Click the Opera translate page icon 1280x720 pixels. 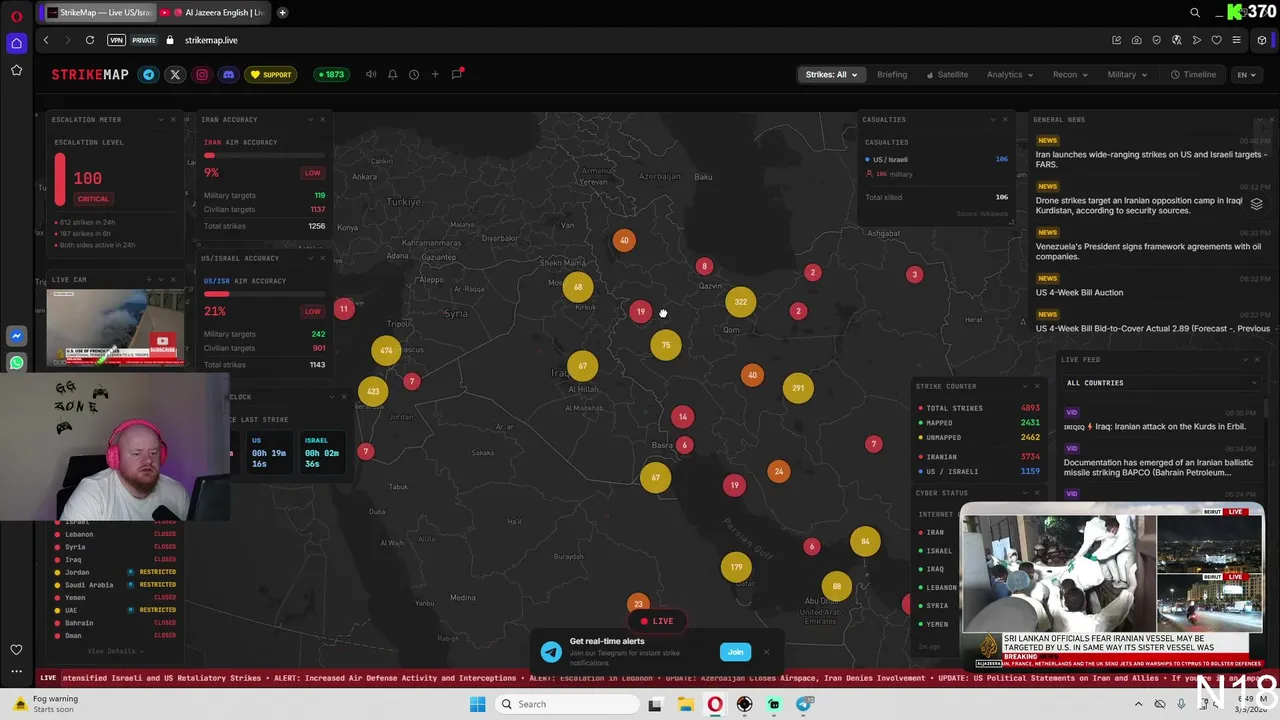point(1176,40)
